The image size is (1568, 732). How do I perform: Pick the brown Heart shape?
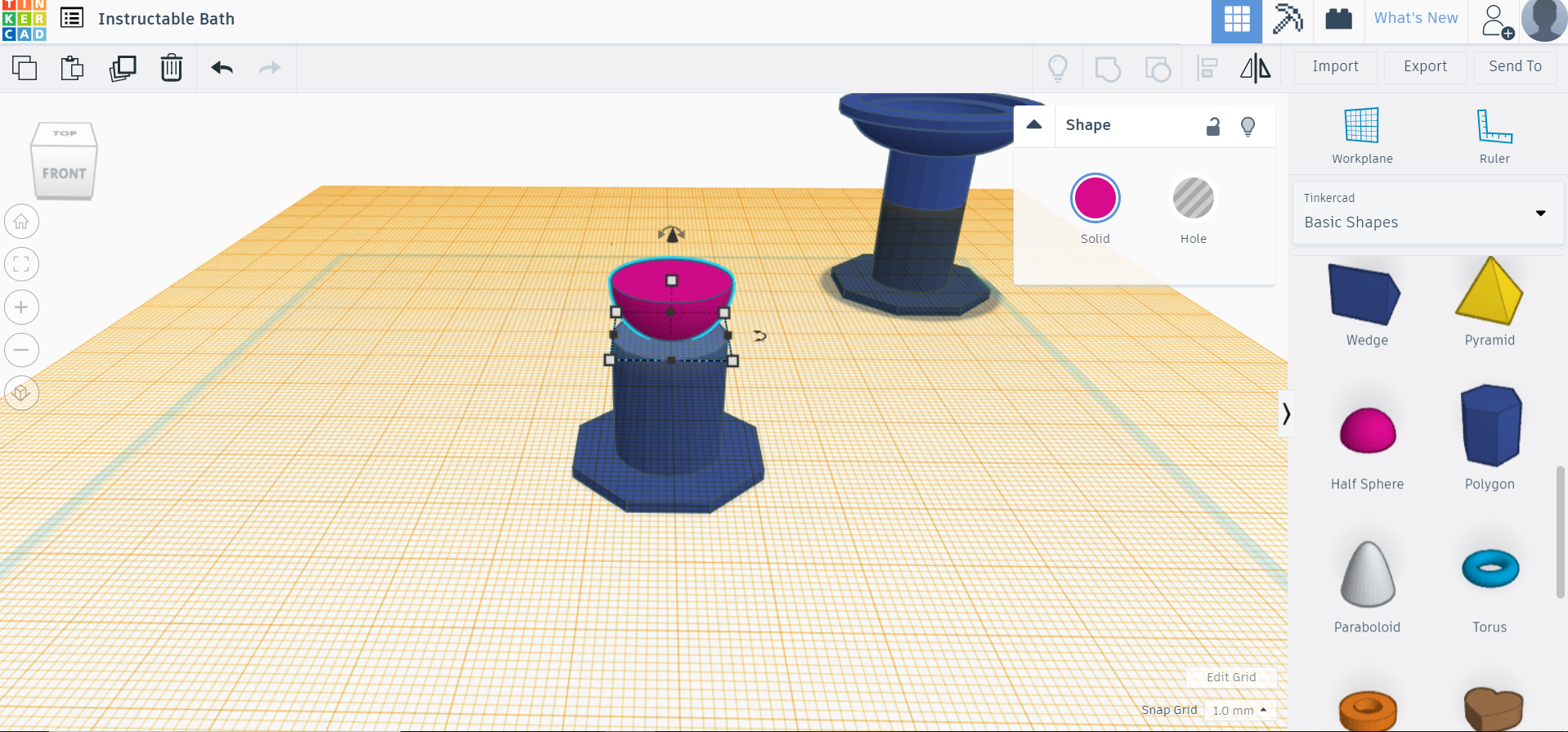point(1493,708)
